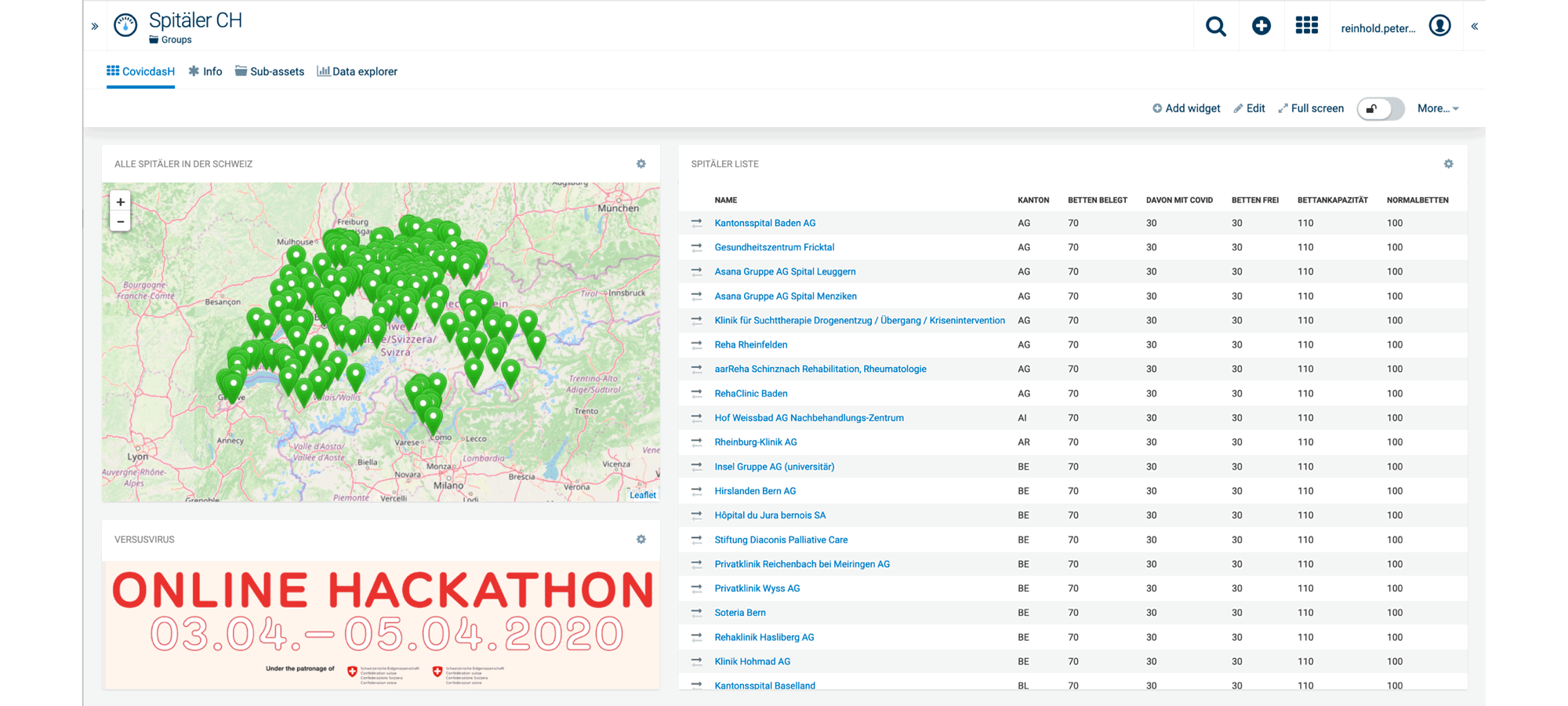1568x706 pixels.
Task: Open Asana Gruppe AG Spital Menziken
Action: [x=786, y=297]
